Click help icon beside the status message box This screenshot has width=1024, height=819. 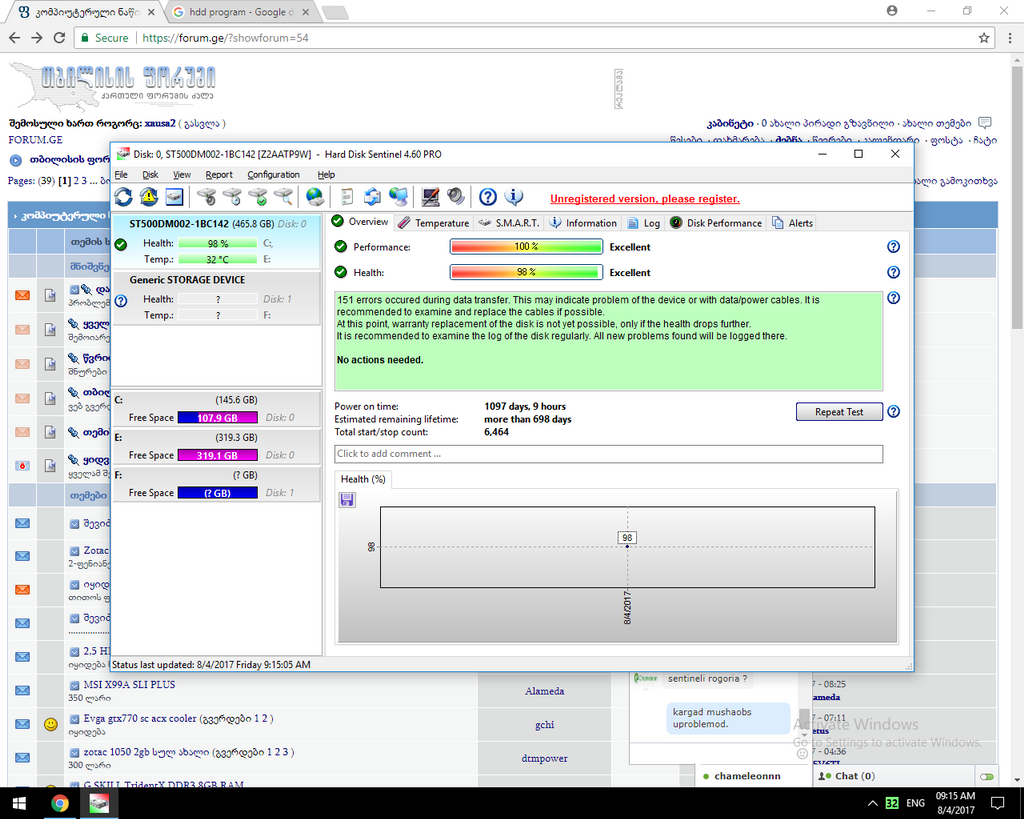click(893, 298)
